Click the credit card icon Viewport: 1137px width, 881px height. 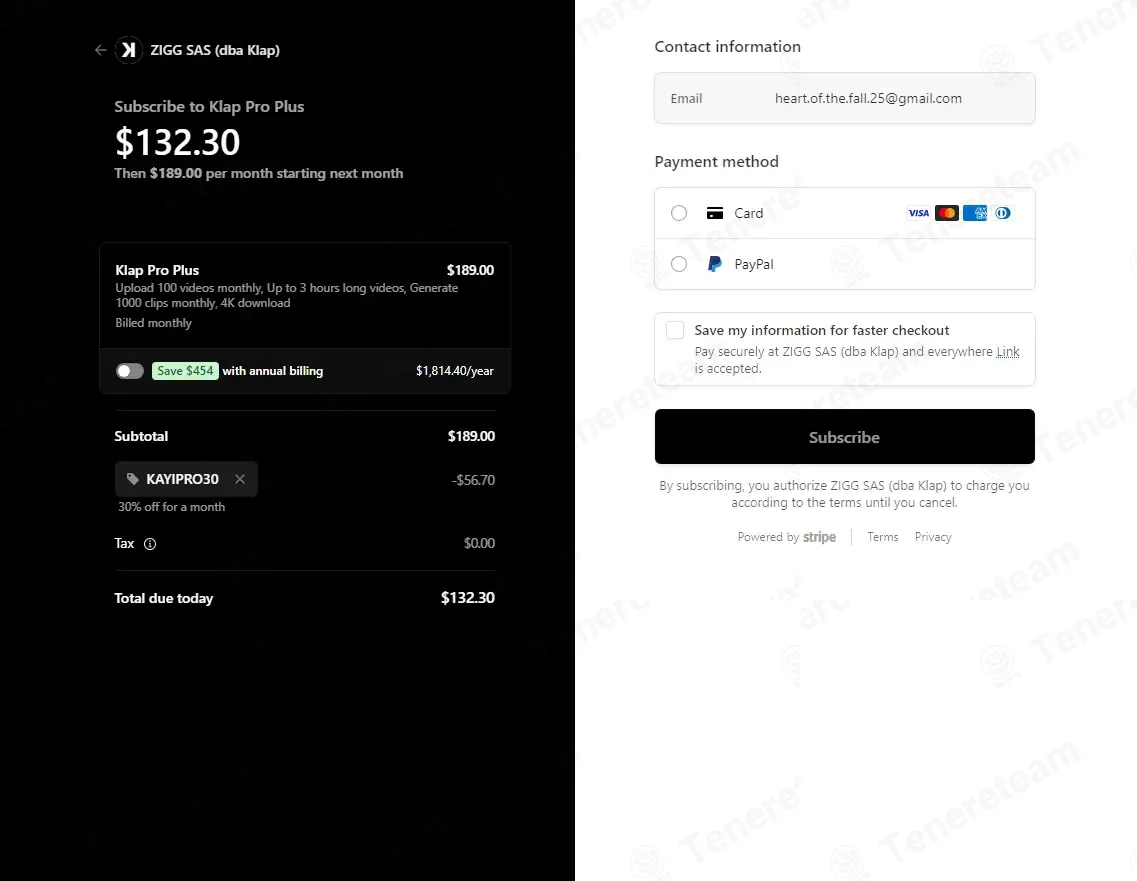tap(715, 213)
